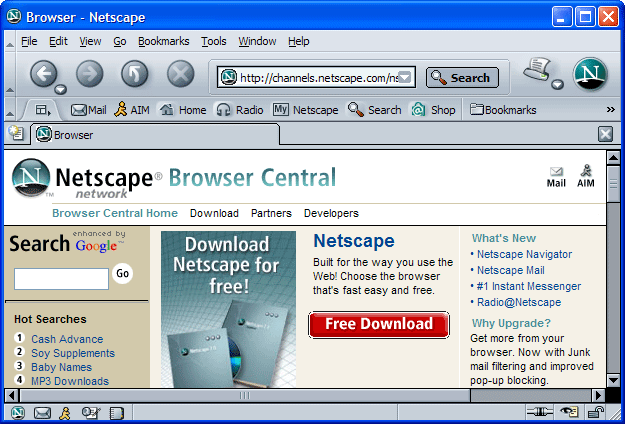Click the red Free Download button

(x=379, y=324)
